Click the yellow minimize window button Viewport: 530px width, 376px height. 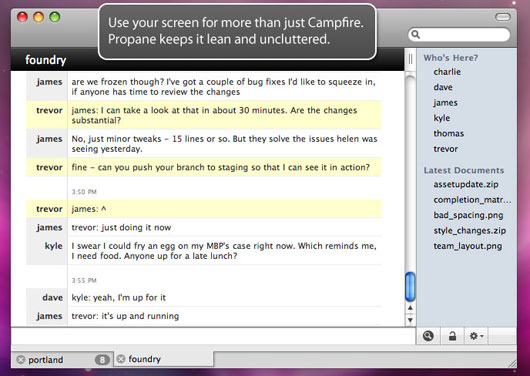coord(39,17)
